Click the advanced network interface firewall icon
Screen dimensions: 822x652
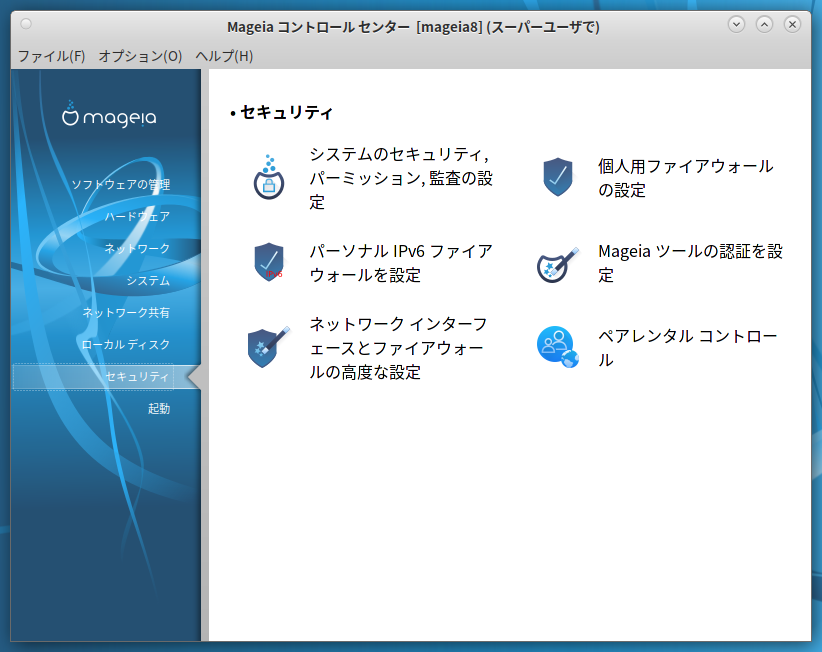pos(269,347)
